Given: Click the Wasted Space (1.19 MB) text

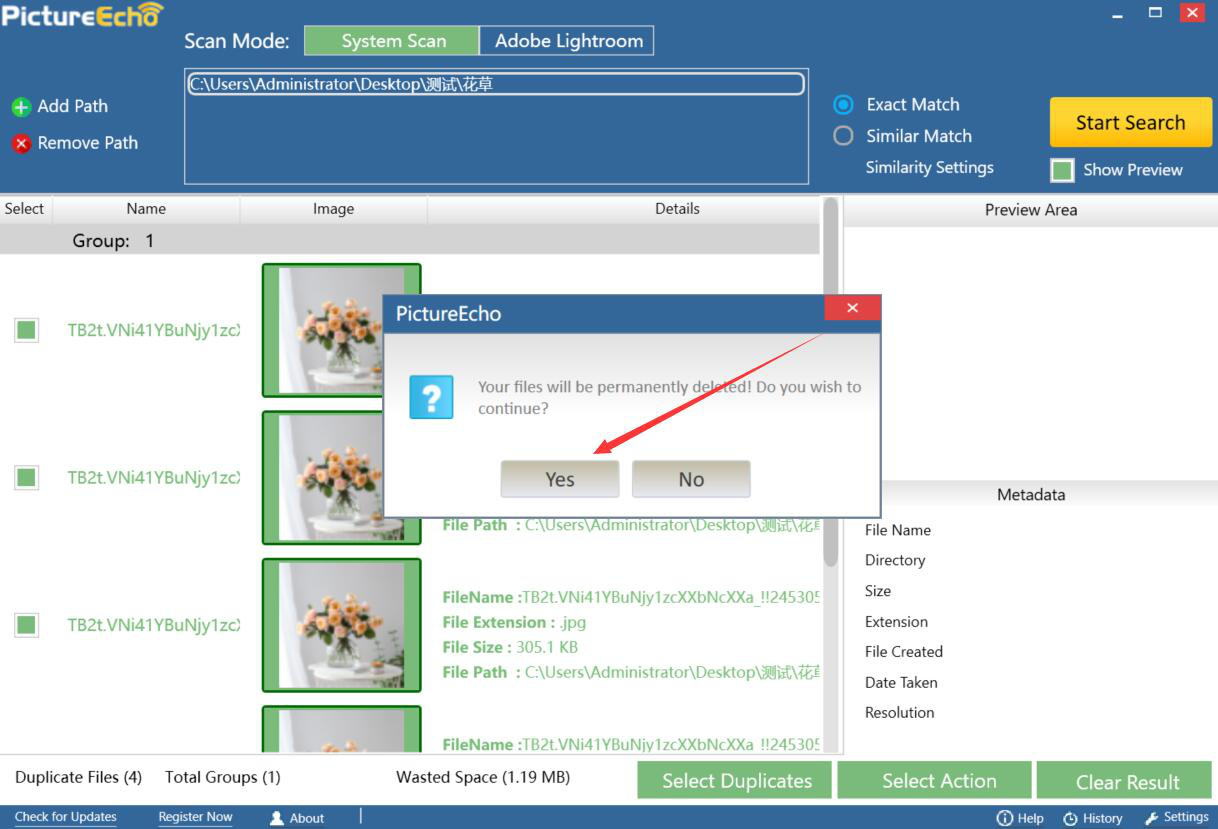Looking at the screenshot, I should pyautogui.click(x=483, y=777).
